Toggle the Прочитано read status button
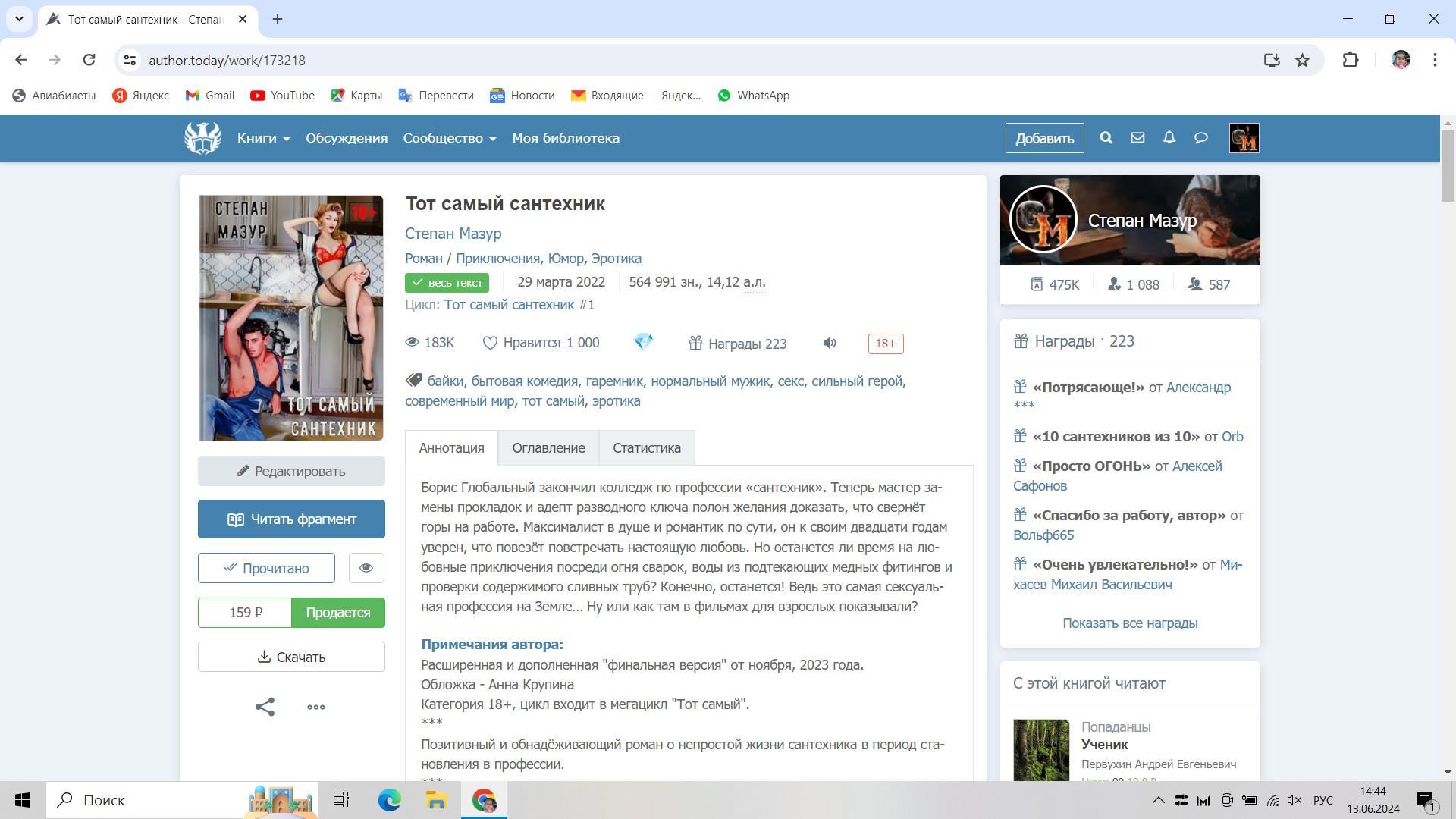Image resolution: width=1456 pixels, height=819 pixels. 266,568
